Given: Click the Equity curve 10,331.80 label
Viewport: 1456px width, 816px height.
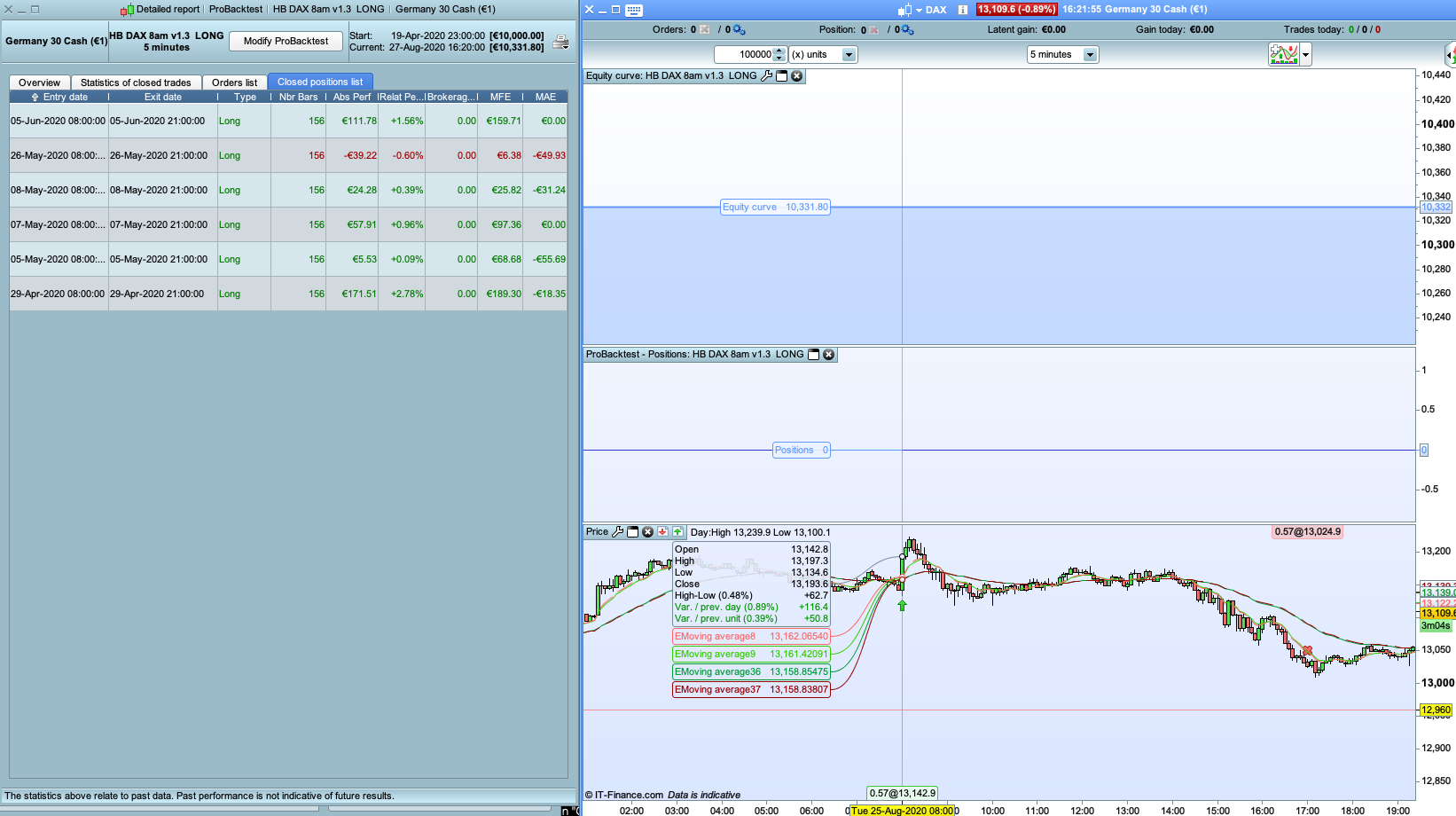Looking at the screenshot, I should 775,208.
